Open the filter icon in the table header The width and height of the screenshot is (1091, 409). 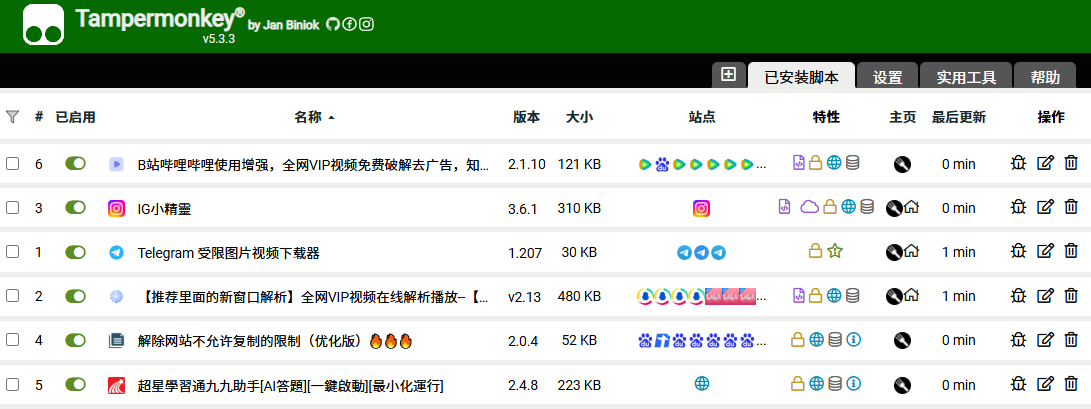(12, 117)
